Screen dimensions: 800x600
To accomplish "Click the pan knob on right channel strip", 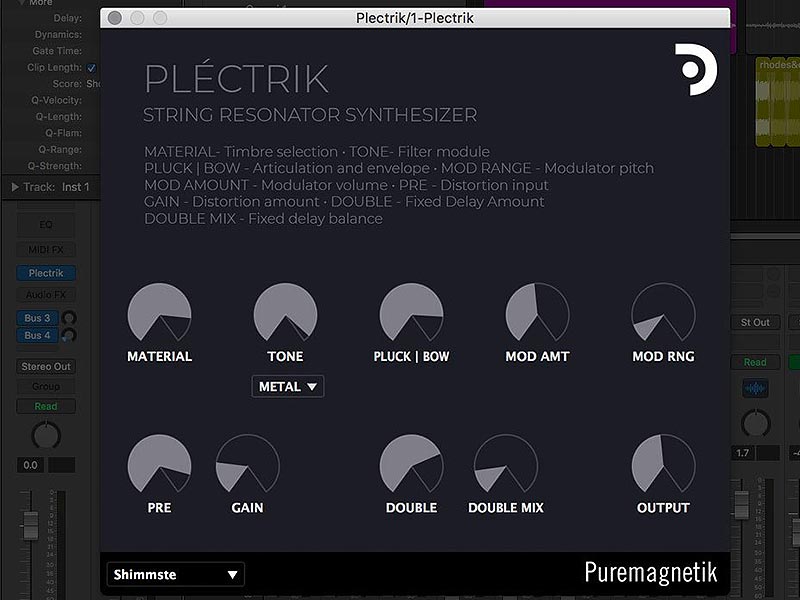I will click(x=756, y=423).
